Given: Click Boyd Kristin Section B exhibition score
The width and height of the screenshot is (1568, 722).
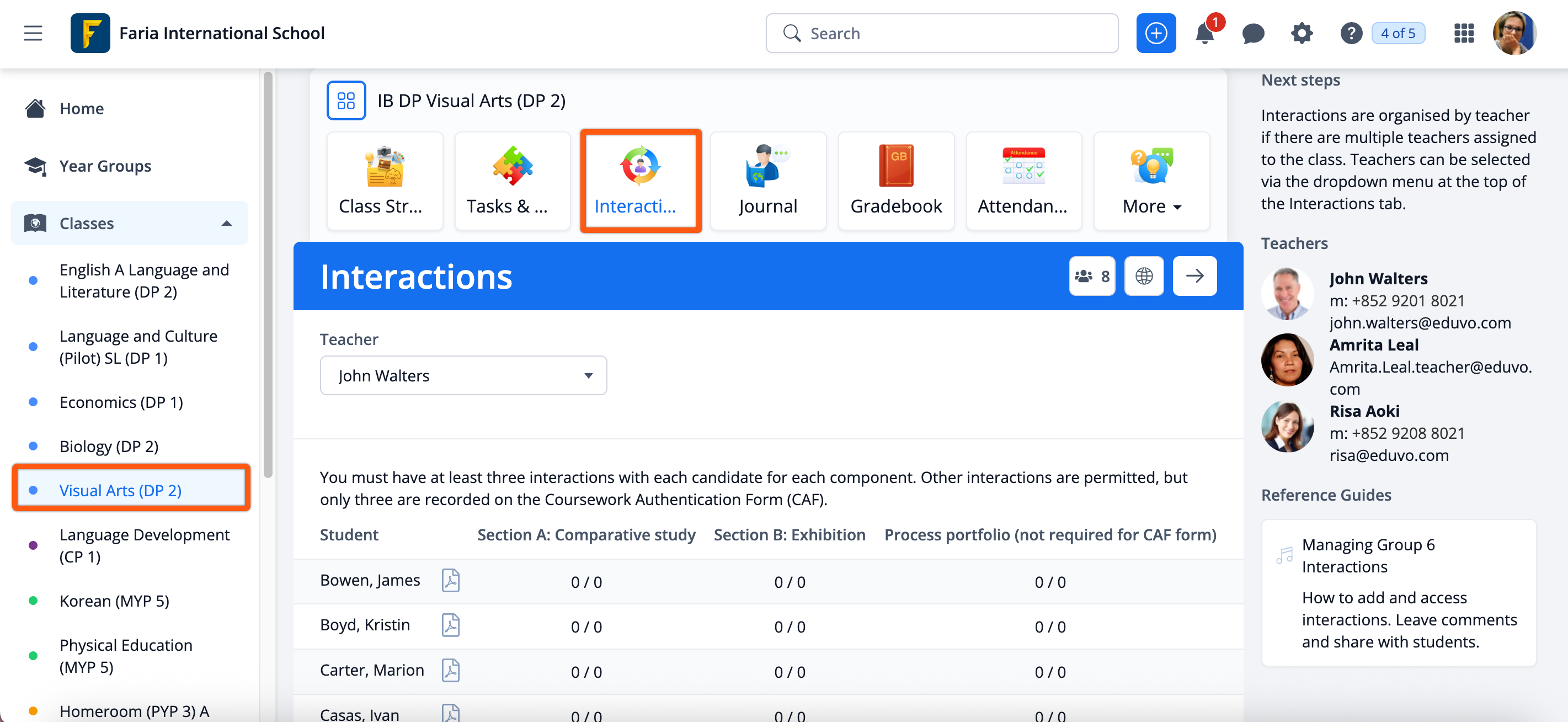Looking at the screenshot, I should [x=790, y=628].
